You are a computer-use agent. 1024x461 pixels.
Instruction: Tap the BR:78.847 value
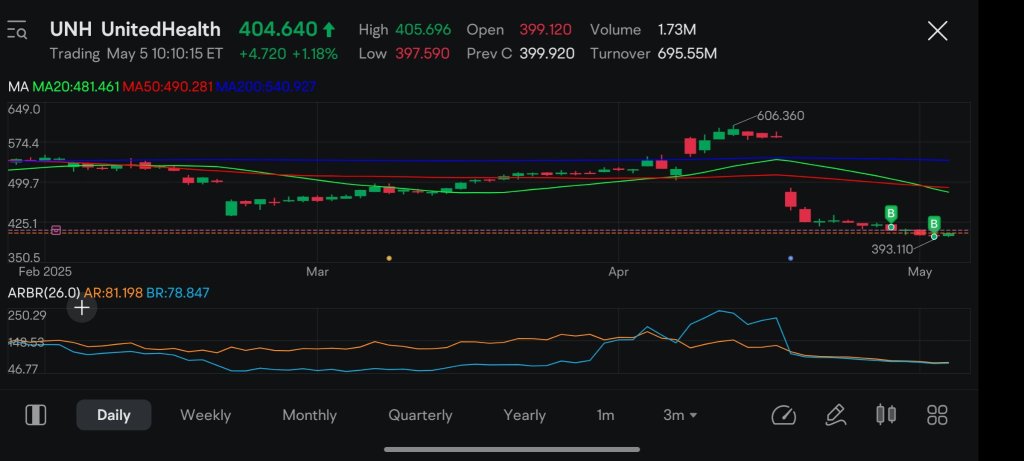178,293
